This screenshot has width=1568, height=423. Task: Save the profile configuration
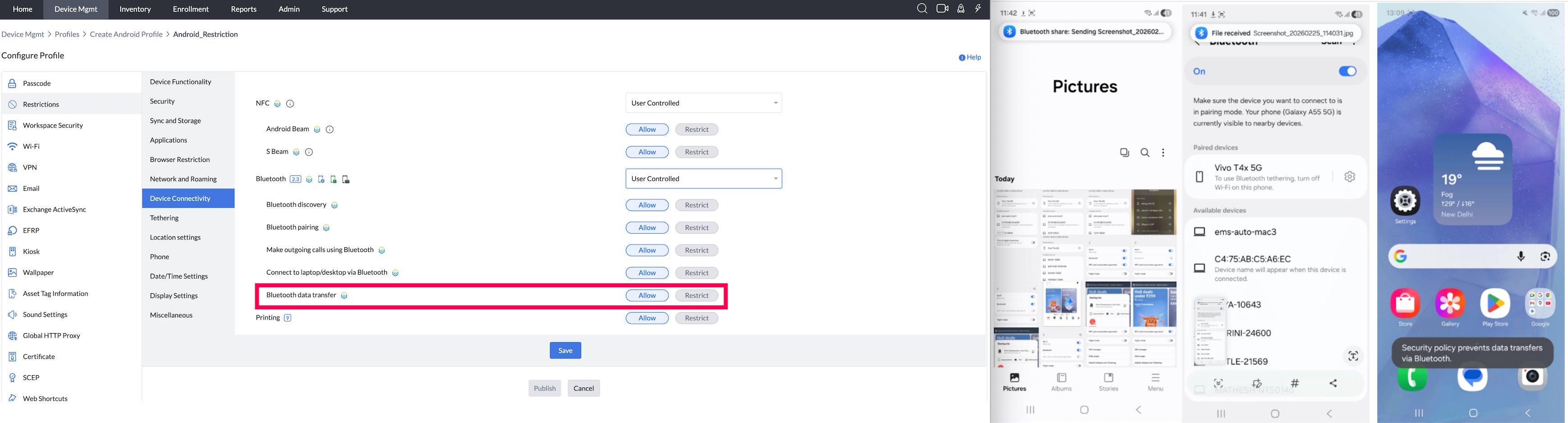point(565,350)
